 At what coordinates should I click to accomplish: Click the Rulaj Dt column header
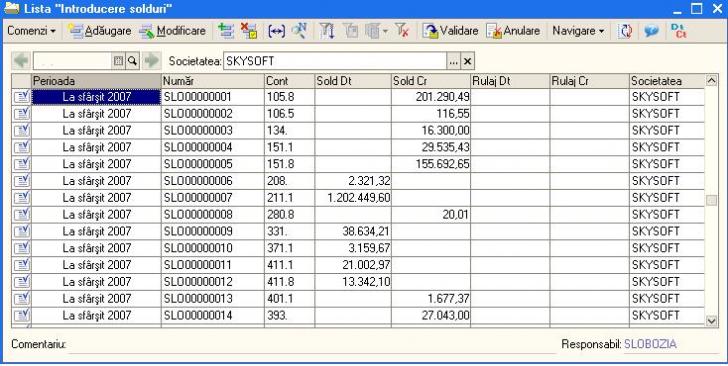pyautogui.click(x=510, y=81)
